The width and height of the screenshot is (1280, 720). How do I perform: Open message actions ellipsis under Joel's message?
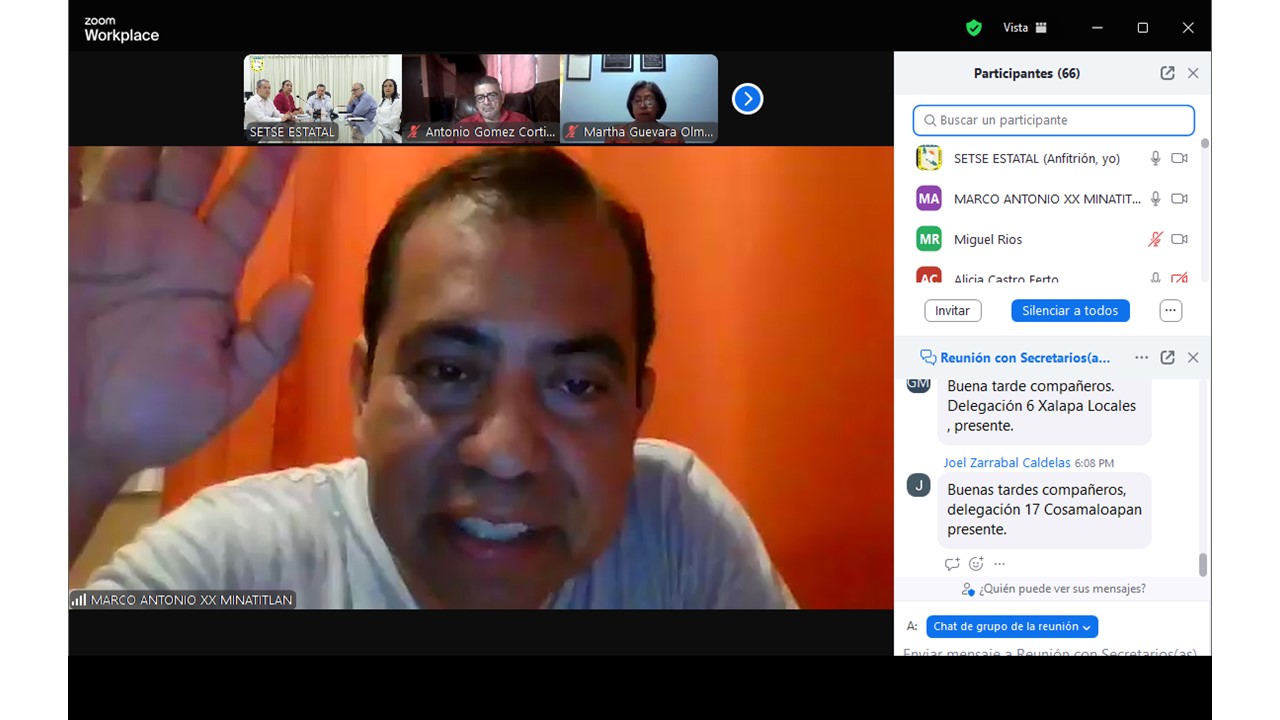(x=999, y=564)
